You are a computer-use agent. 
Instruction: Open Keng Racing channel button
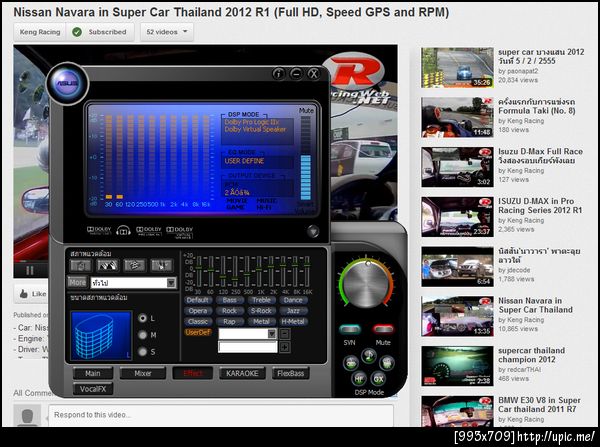tap(40, 32)
